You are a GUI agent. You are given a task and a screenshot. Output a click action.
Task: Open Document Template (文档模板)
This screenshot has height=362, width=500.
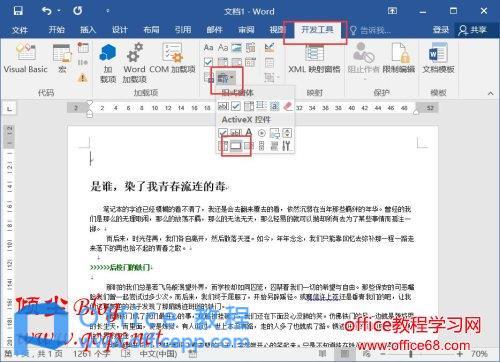[x=438, y=58]
